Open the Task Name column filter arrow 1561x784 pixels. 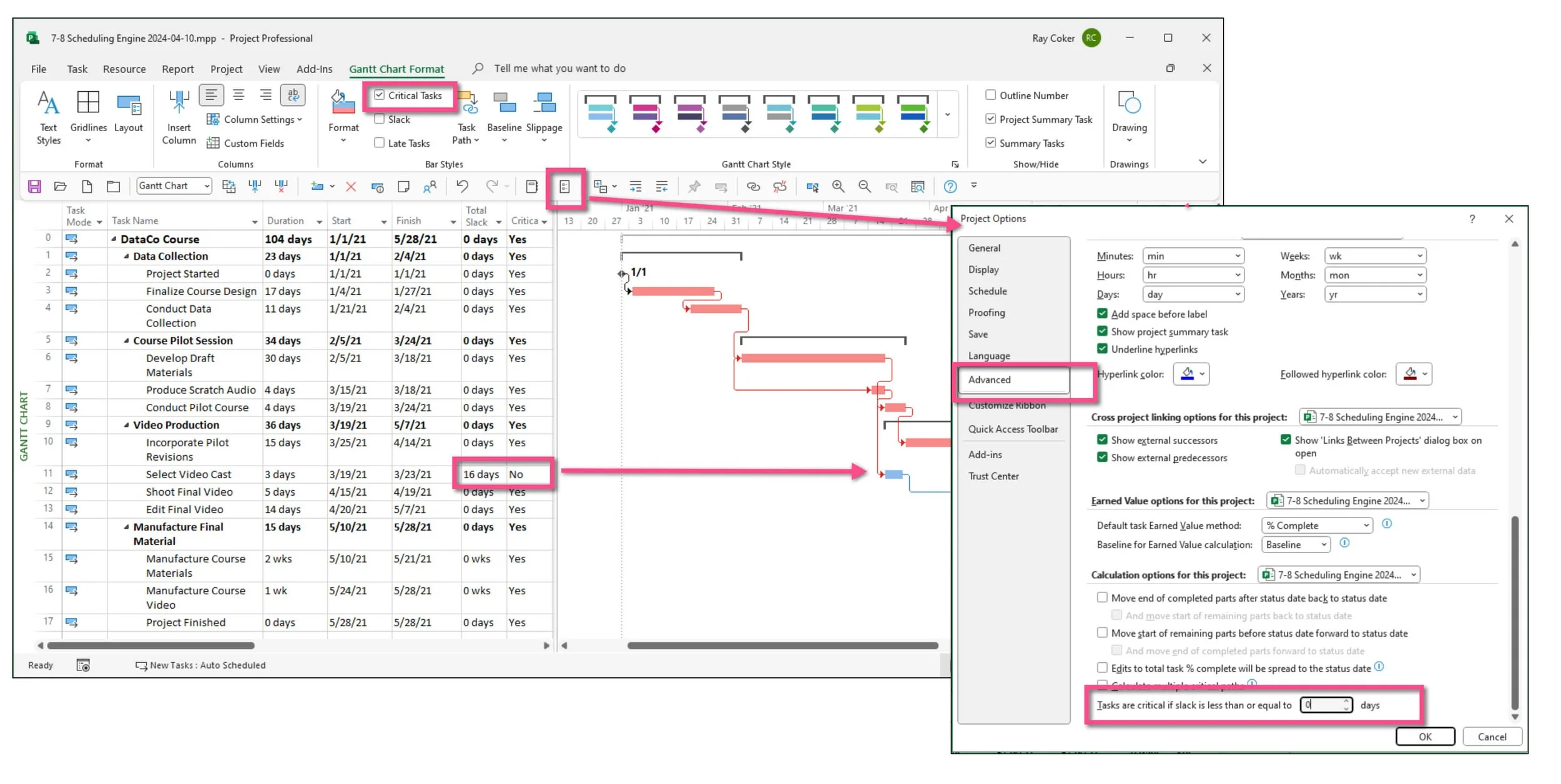click(x=254, y=222)
